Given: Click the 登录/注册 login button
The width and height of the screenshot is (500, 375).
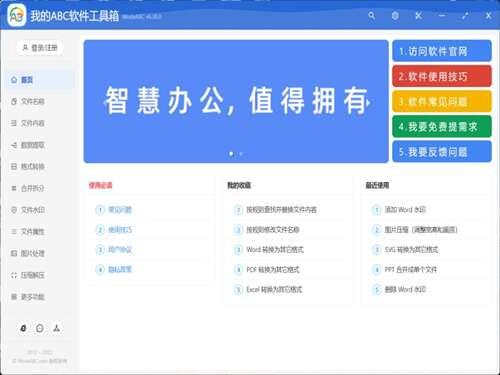Looking at the screenshot, I should click(40, 48).
